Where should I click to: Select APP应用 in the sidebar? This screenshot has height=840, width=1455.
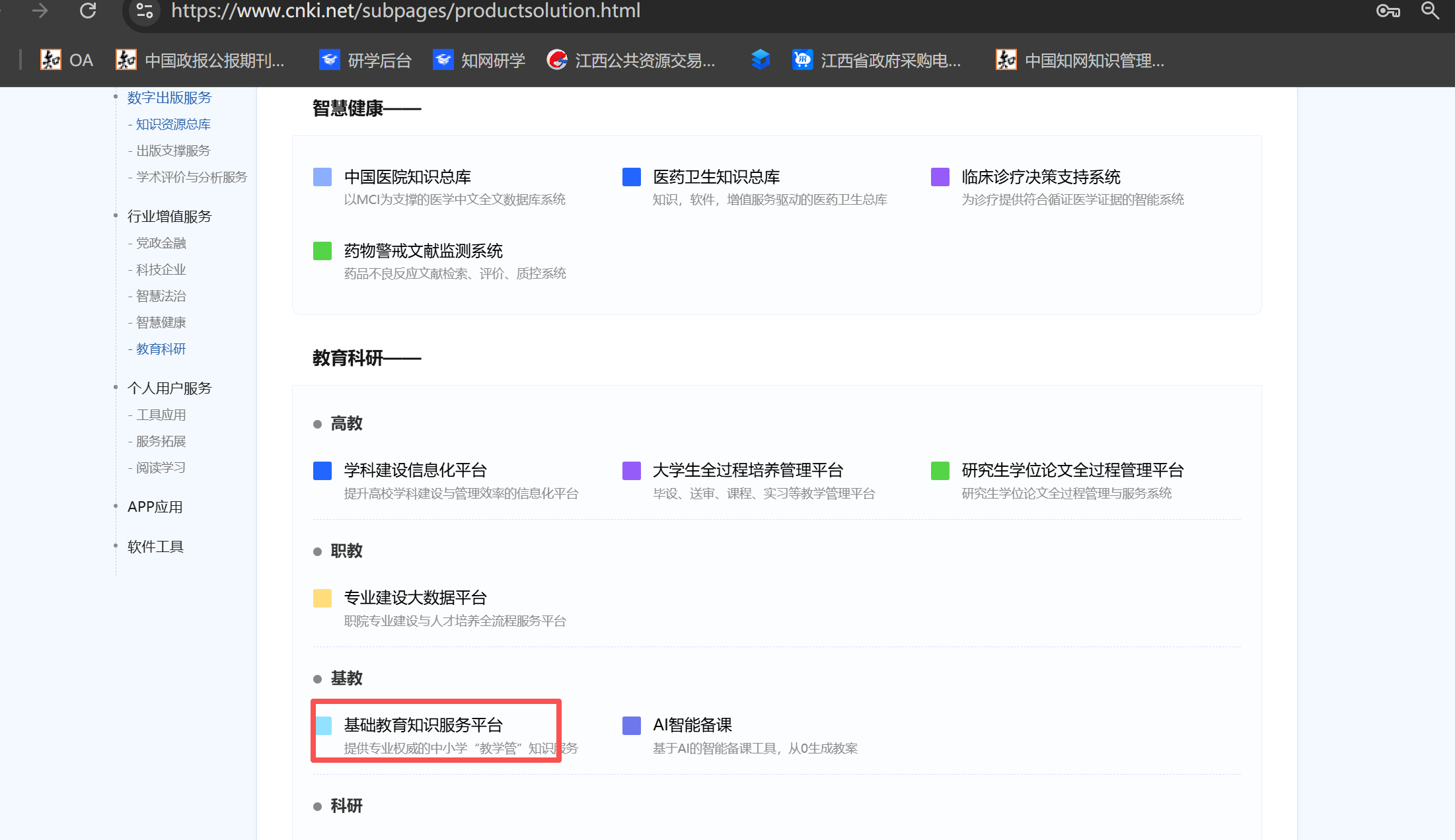click(x=155, y=507)
